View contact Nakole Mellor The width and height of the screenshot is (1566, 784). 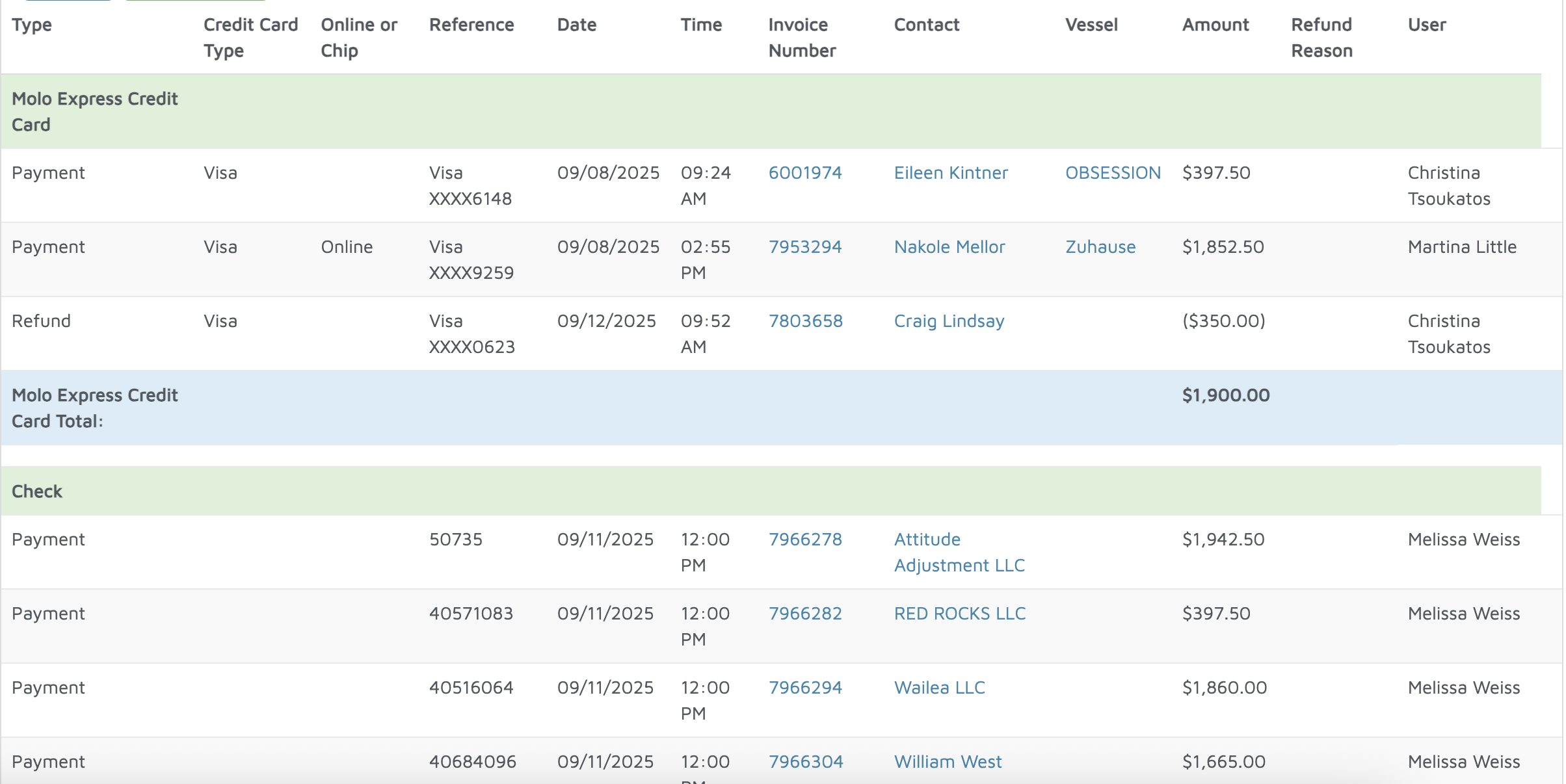point(949,247)
